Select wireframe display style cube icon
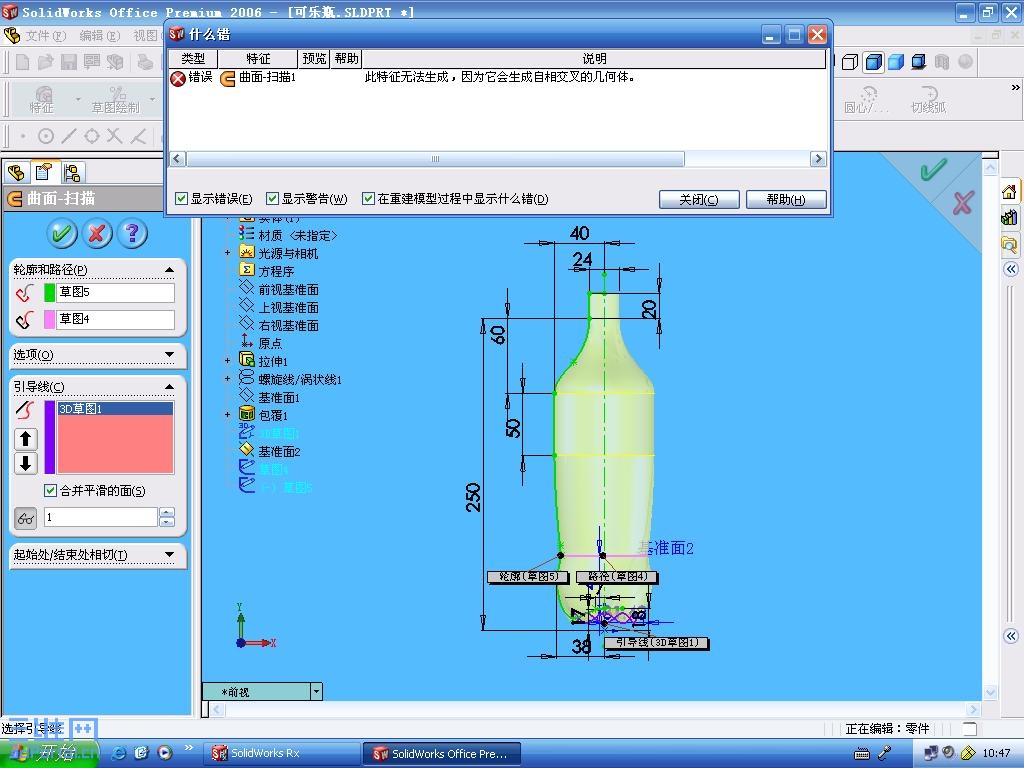The image size is (1024, 768). [850, 62]
